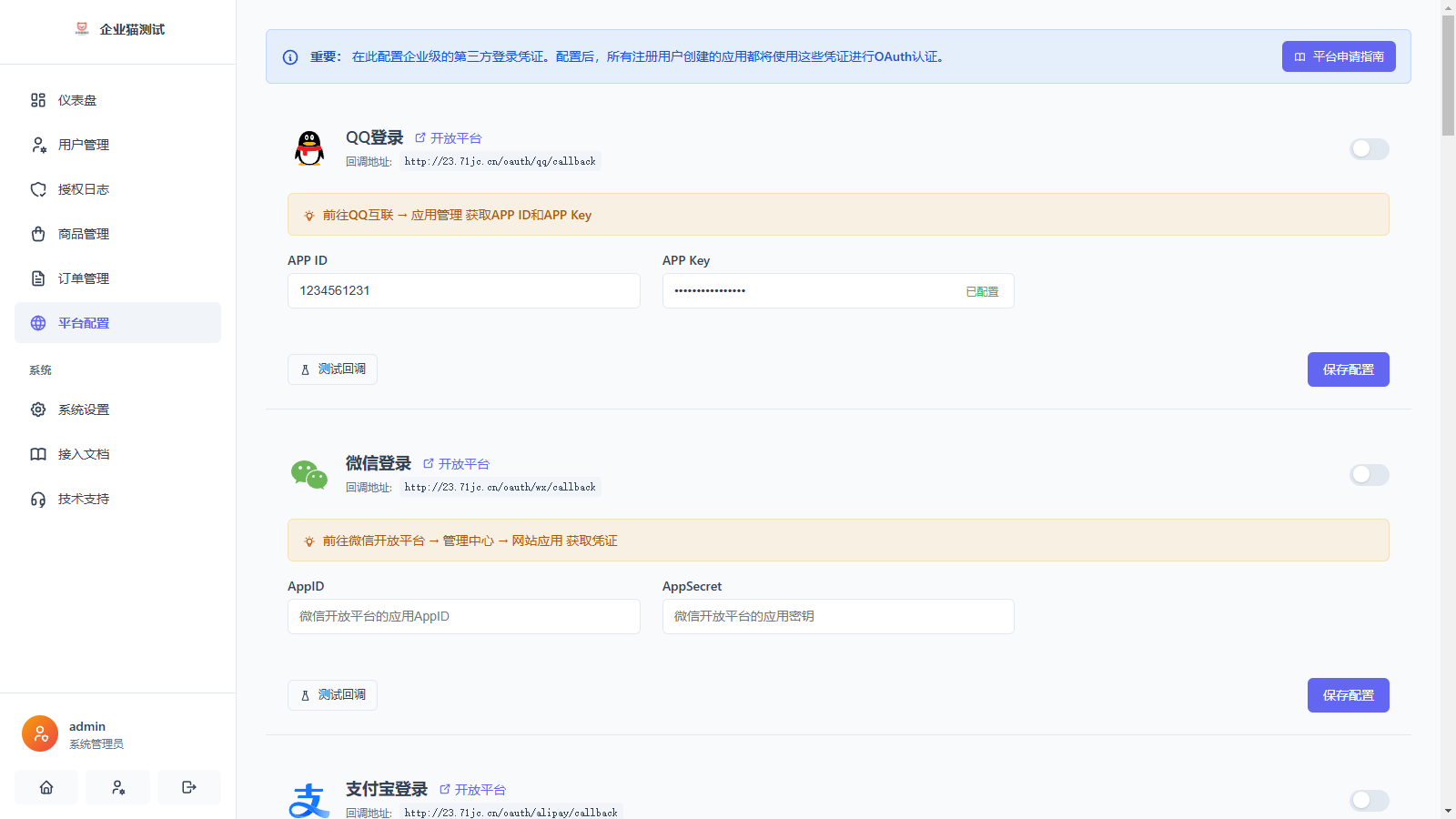Enable the 微信登录 toggle switch

tap(1369, 474)
